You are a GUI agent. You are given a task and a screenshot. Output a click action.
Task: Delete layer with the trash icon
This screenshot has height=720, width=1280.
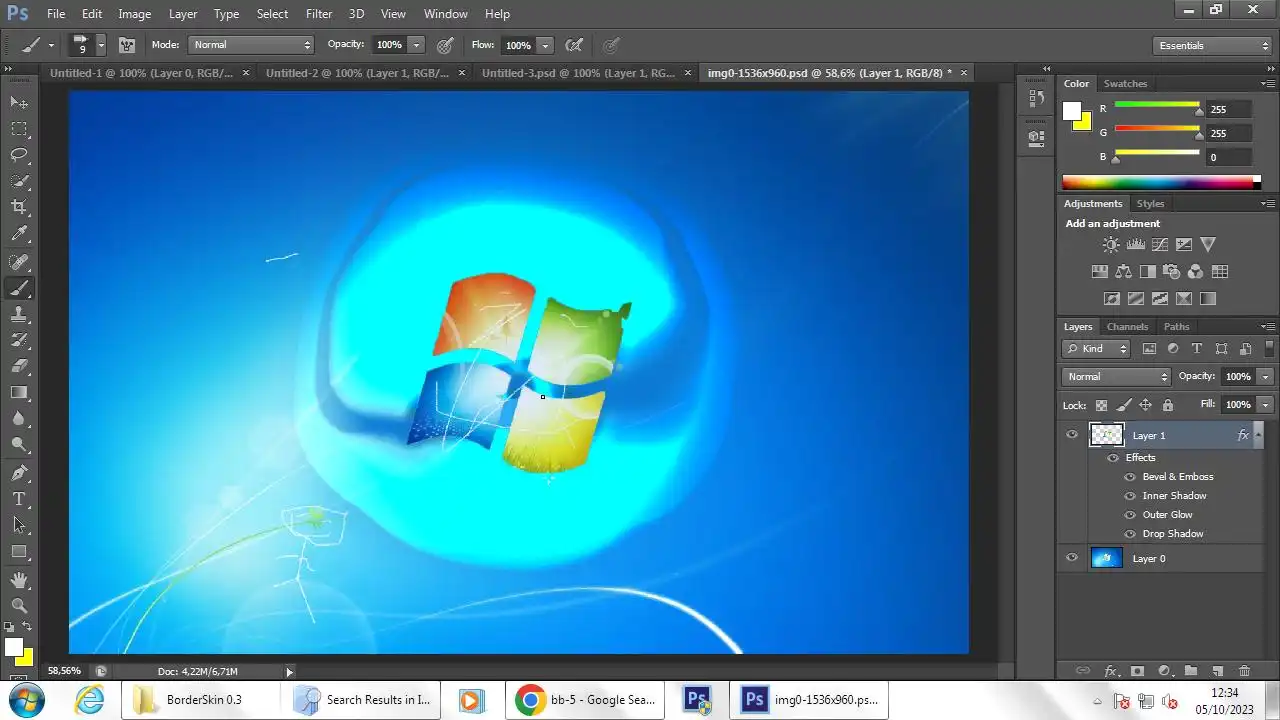point(1245,671)
